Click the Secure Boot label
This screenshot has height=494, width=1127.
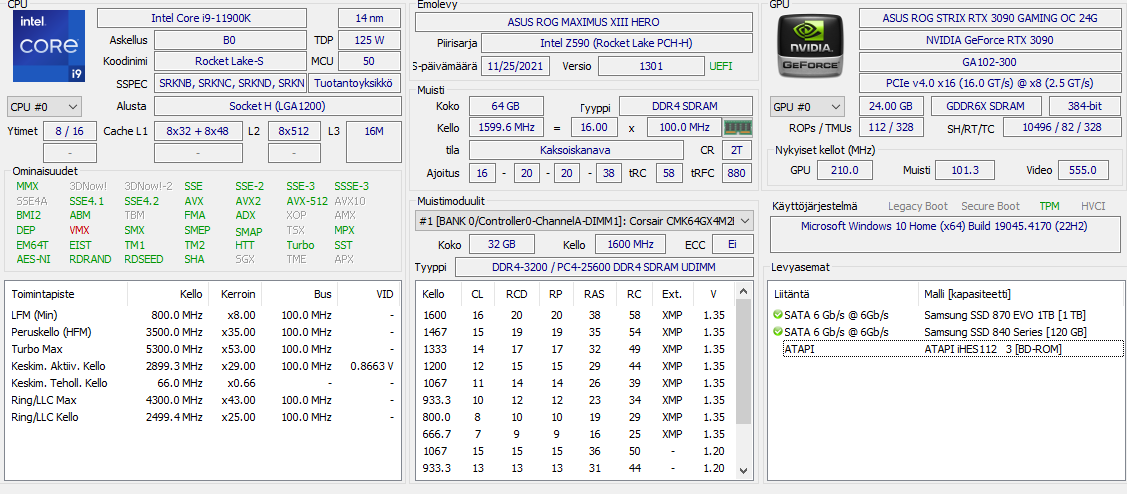(990, 206)
